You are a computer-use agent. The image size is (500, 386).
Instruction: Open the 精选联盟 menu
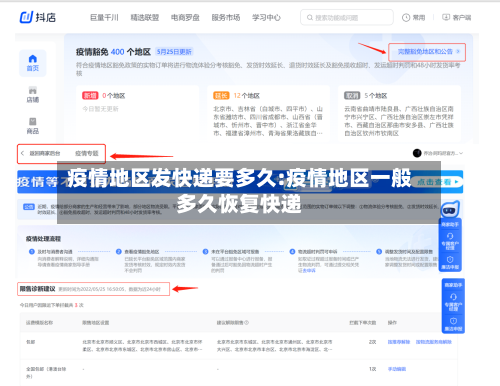(x=145, y=18)
